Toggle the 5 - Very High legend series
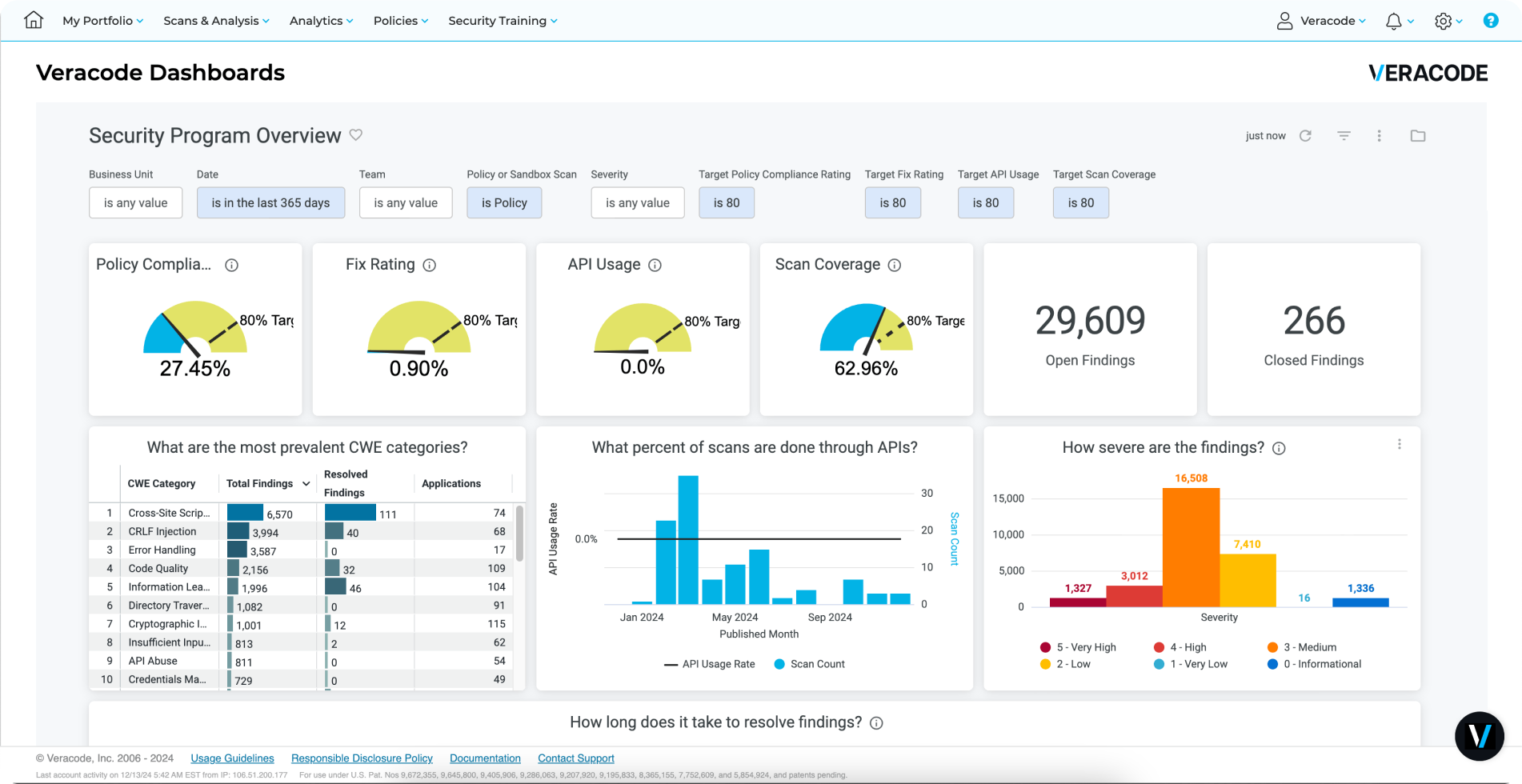Viewport: 1522px width, 784px height. point(1078,647)
